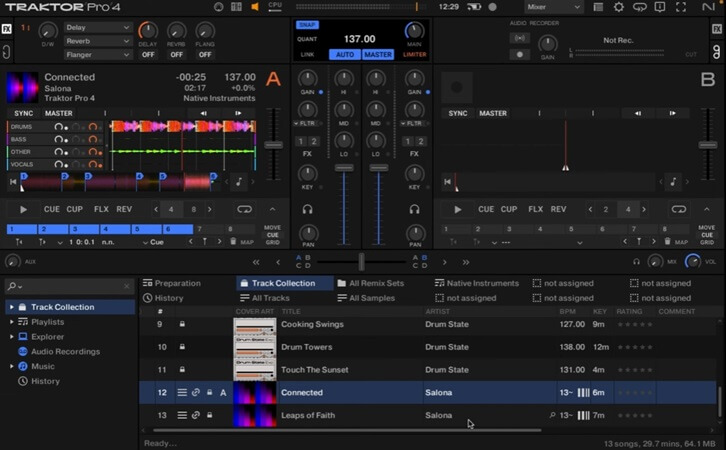The image size is (726, 450).
Task: Select the All Remix Sets favorite
Action: click(x=371, y=283)
